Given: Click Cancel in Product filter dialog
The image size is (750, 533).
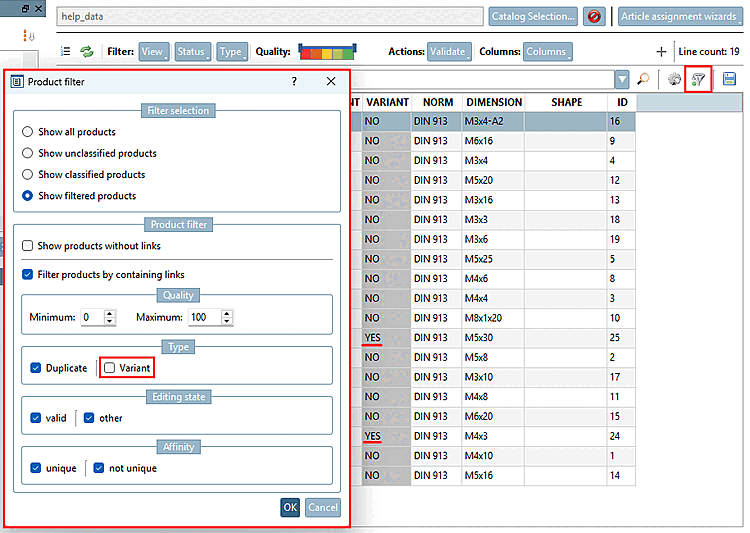Looking at the screenshot, I should click(322, 507).
